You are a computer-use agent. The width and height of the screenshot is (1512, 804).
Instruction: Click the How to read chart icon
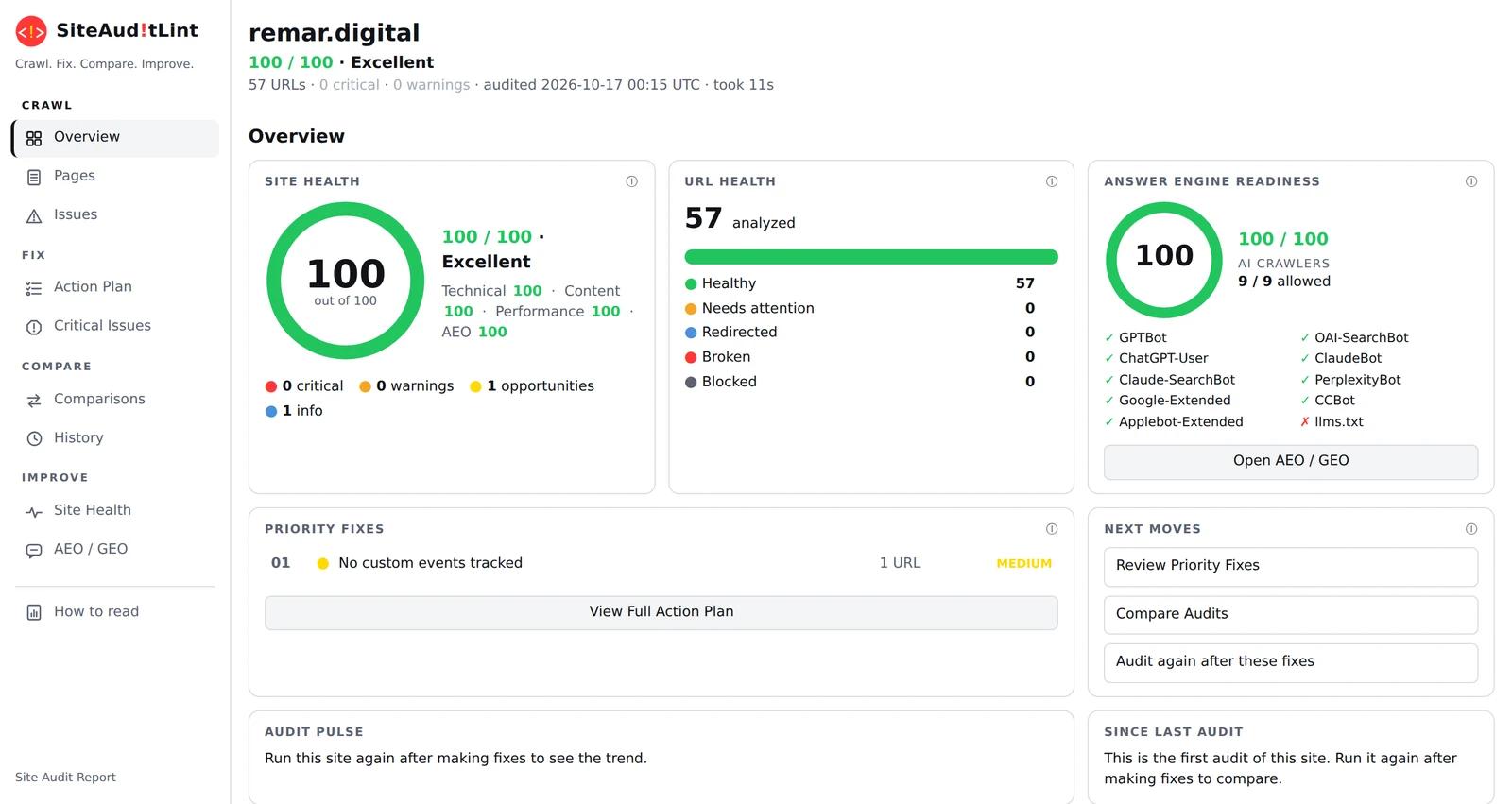(34, 612)
